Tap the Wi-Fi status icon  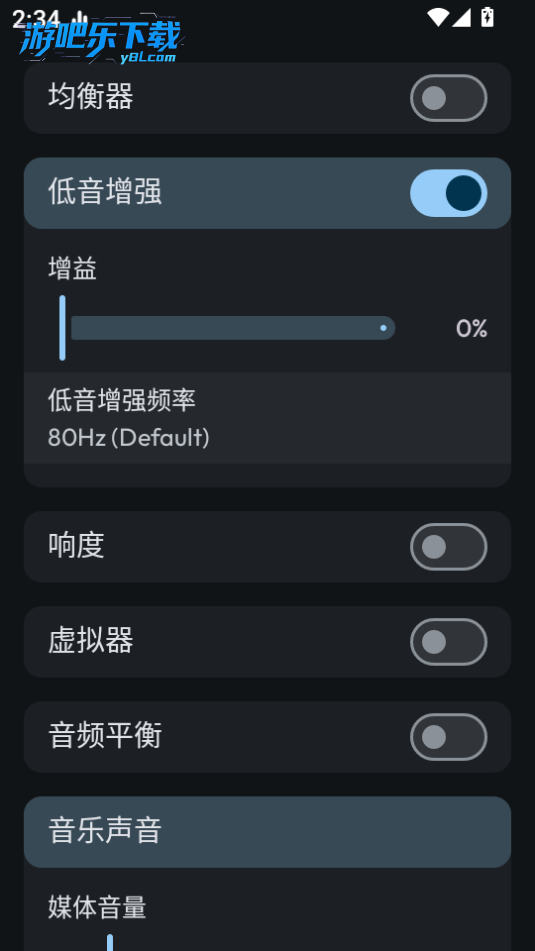click(x=437, y=17)
